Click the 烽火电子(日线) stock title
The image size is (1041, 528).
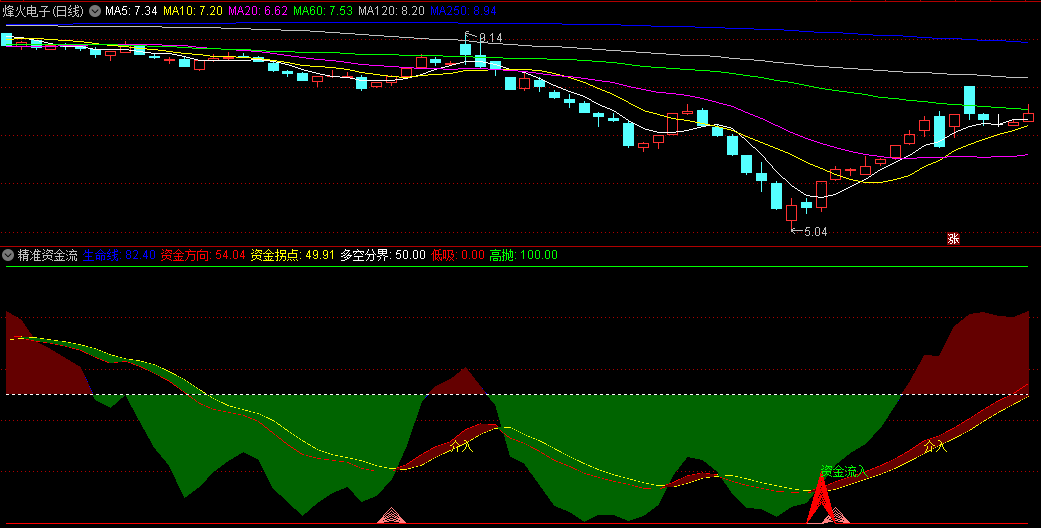(43, 11)
